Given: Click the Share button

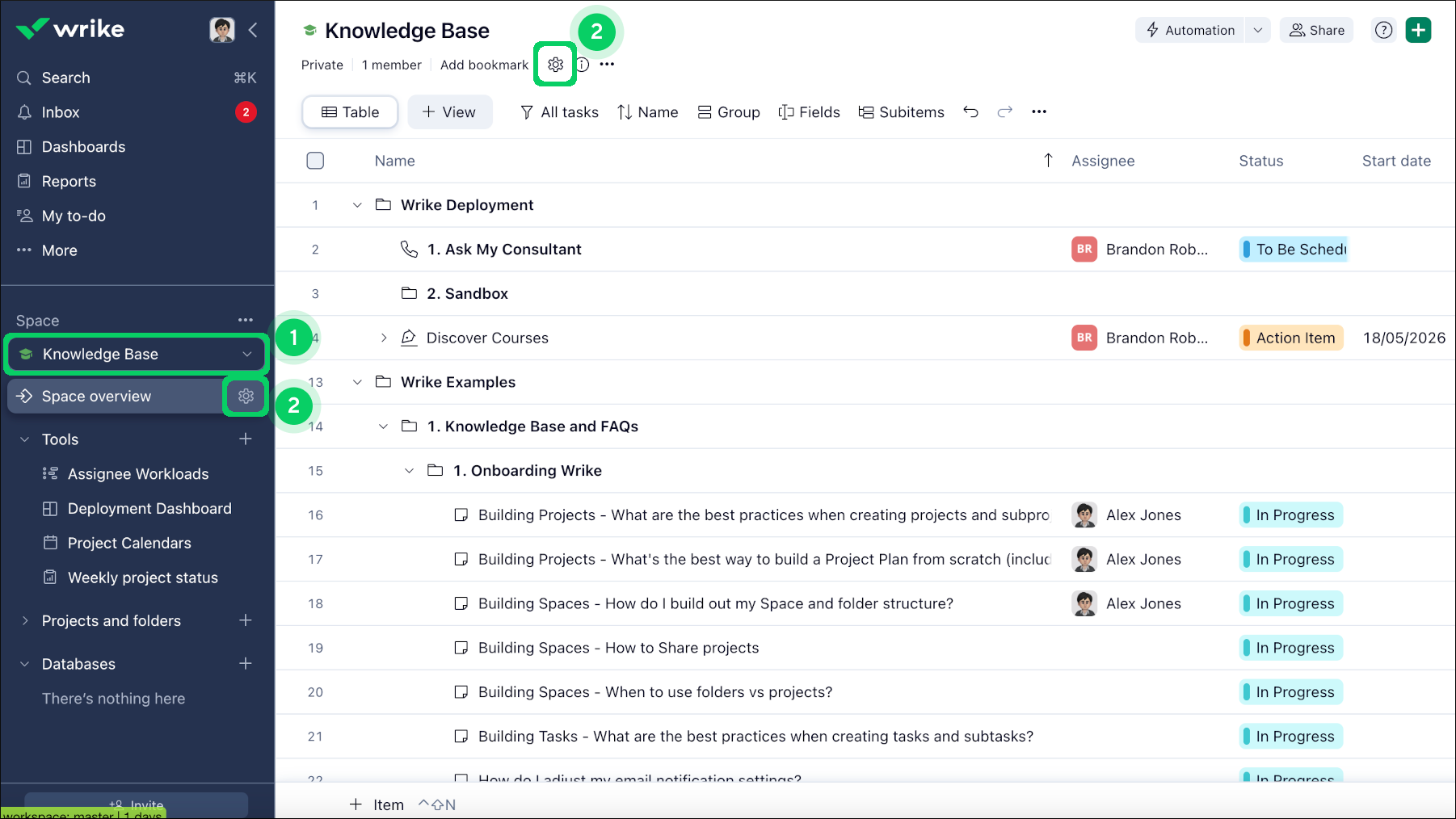Looking at the screenshot, I should [x=1316, y=30].
